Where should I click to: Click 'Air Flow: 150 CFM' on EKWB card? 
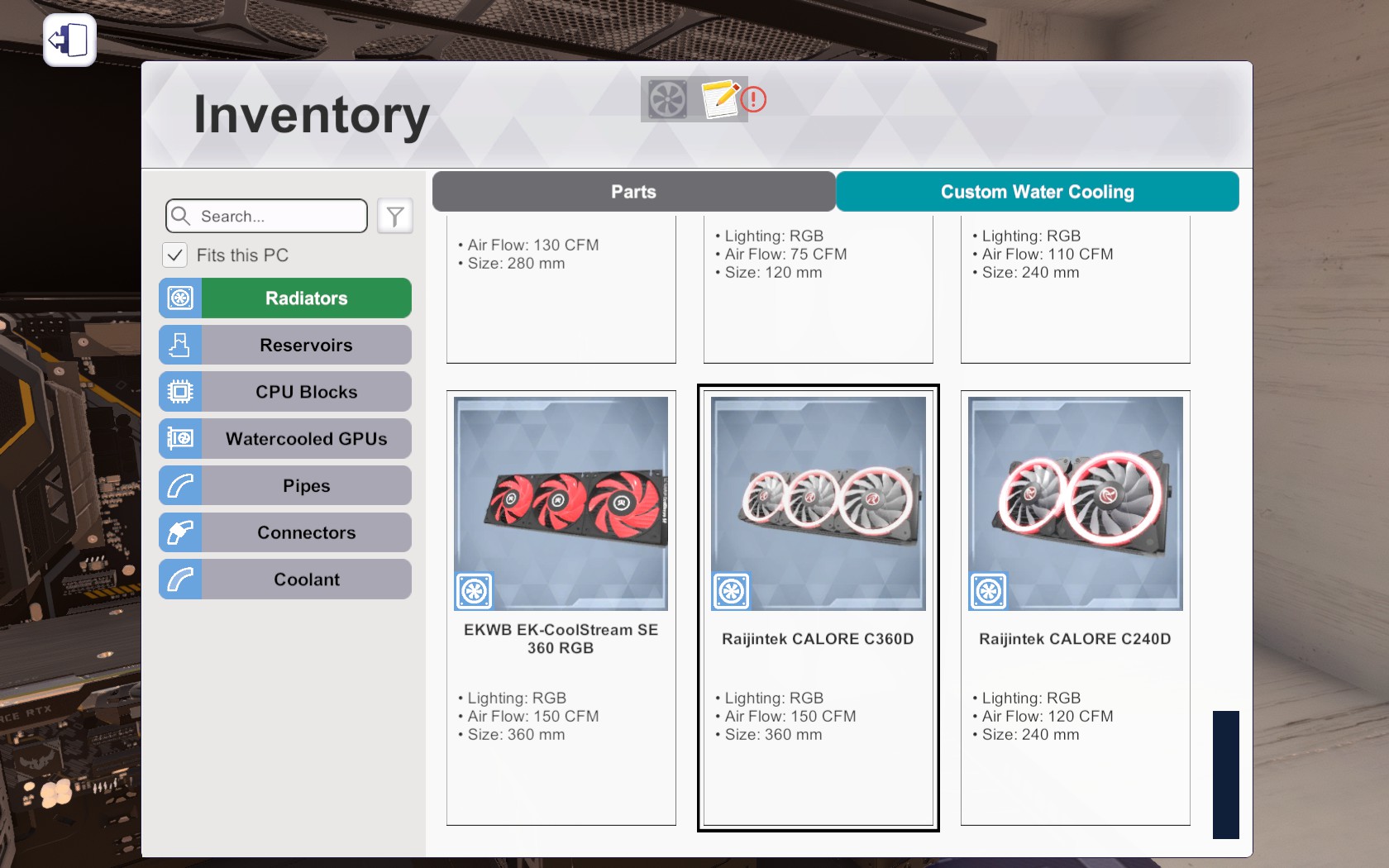coord(533,717)
